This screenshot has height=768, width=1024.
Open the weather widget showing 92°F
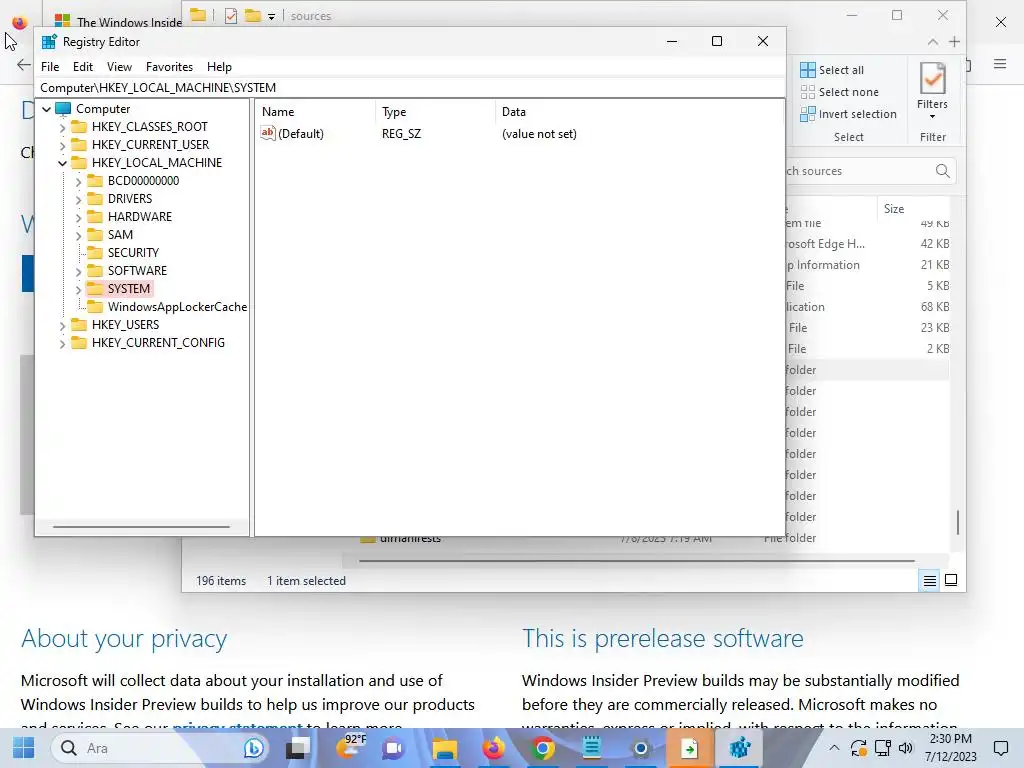[x=351, y=747]
